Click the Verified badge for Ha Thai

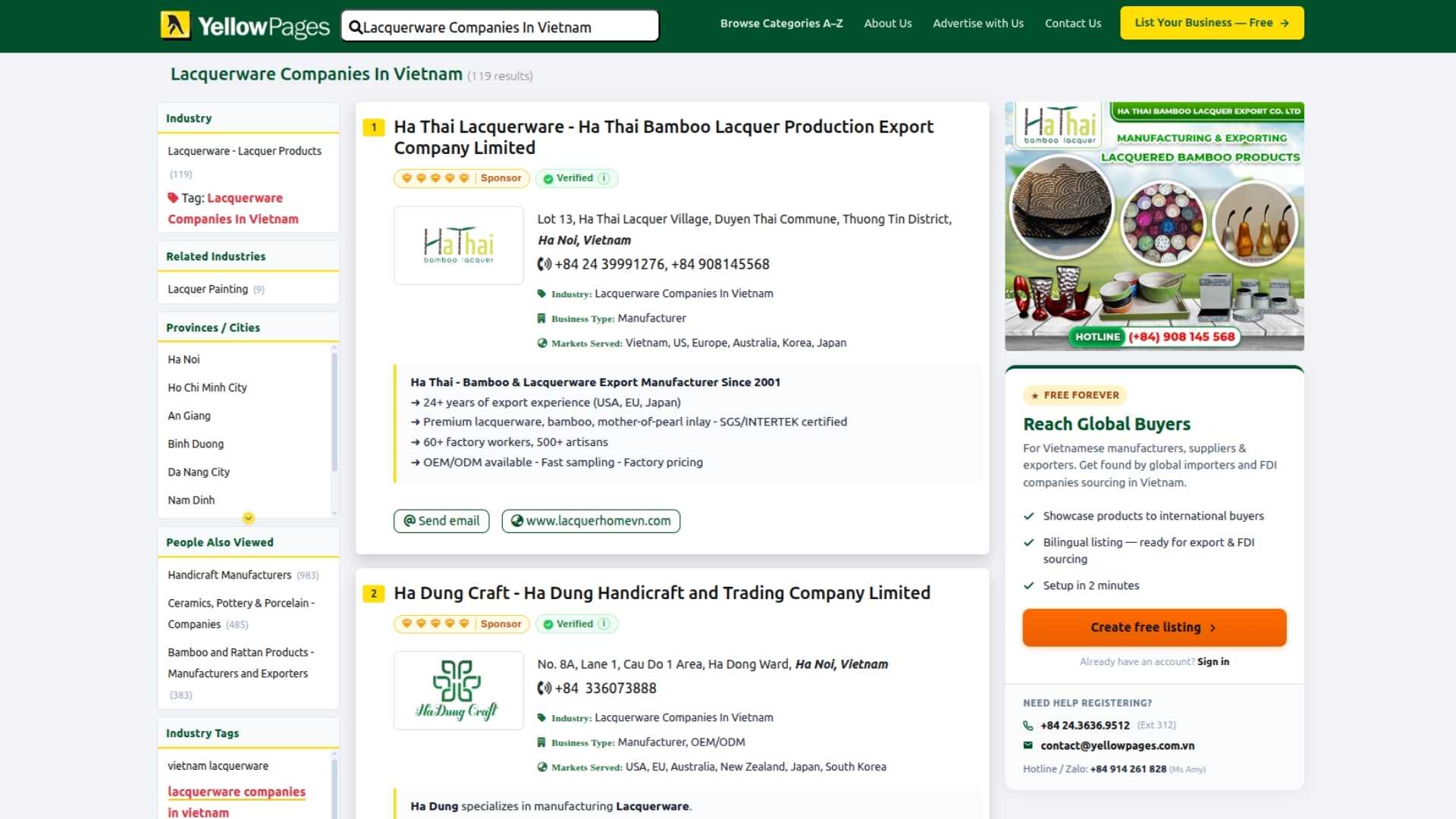click(576, 178)
